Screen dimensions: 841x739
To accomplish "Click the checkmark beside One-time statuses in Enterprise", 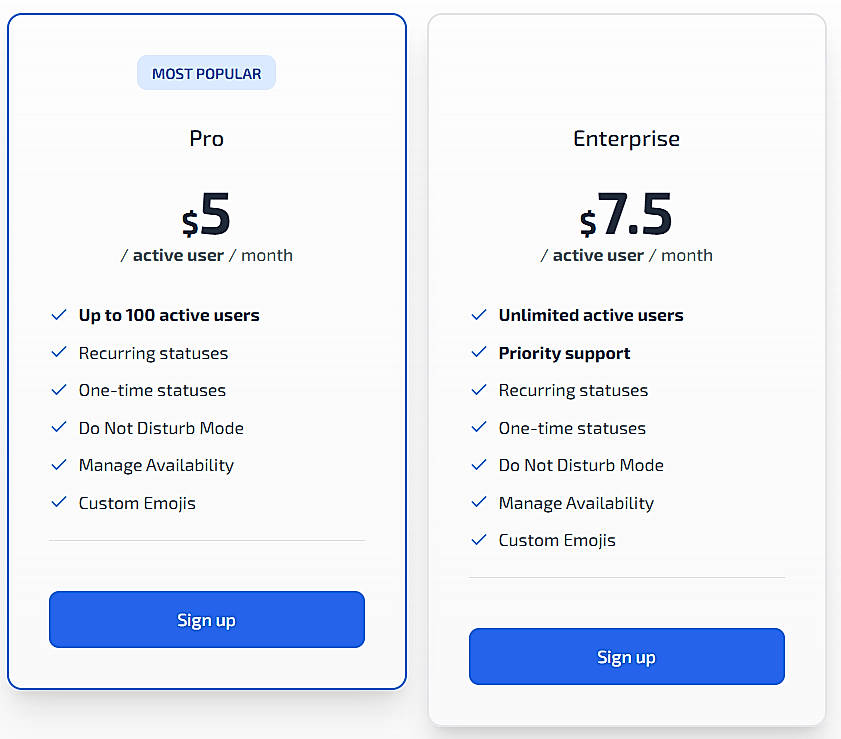I will tap(479, 428).
